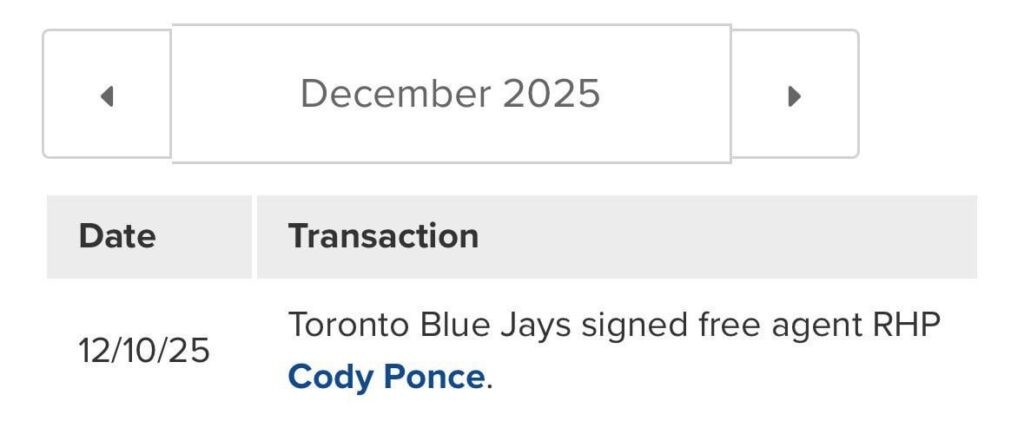This screenshot has width=1024, height=441.
Task: Click the next month right arrow icon
Action: click(x=795, y=95)
